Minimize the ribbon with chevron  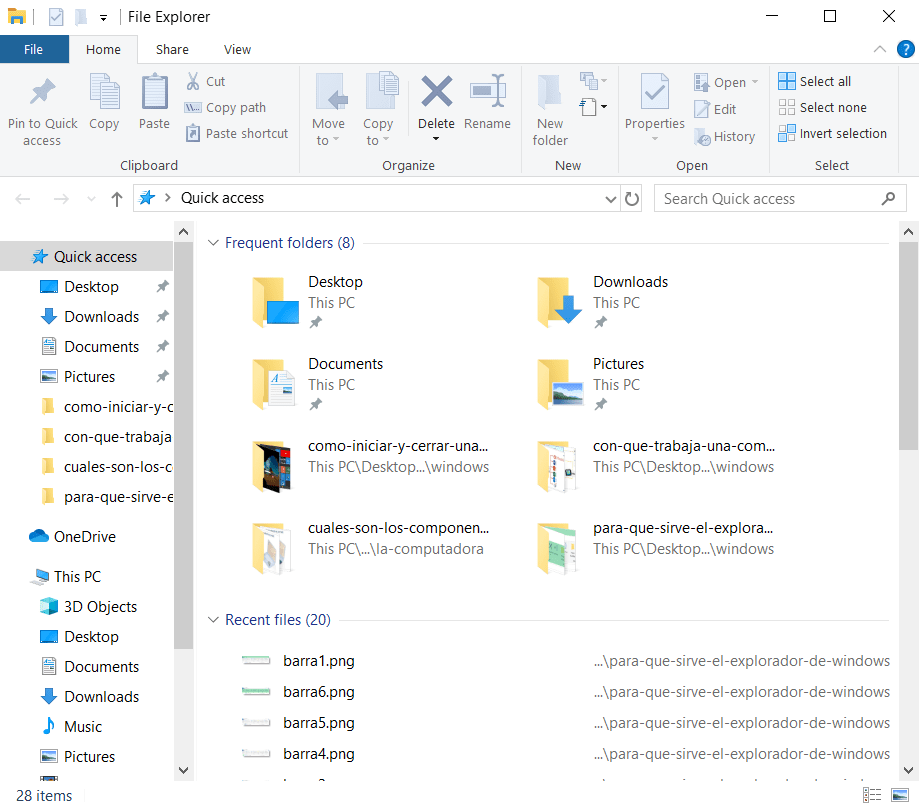(x=880, y=49)
